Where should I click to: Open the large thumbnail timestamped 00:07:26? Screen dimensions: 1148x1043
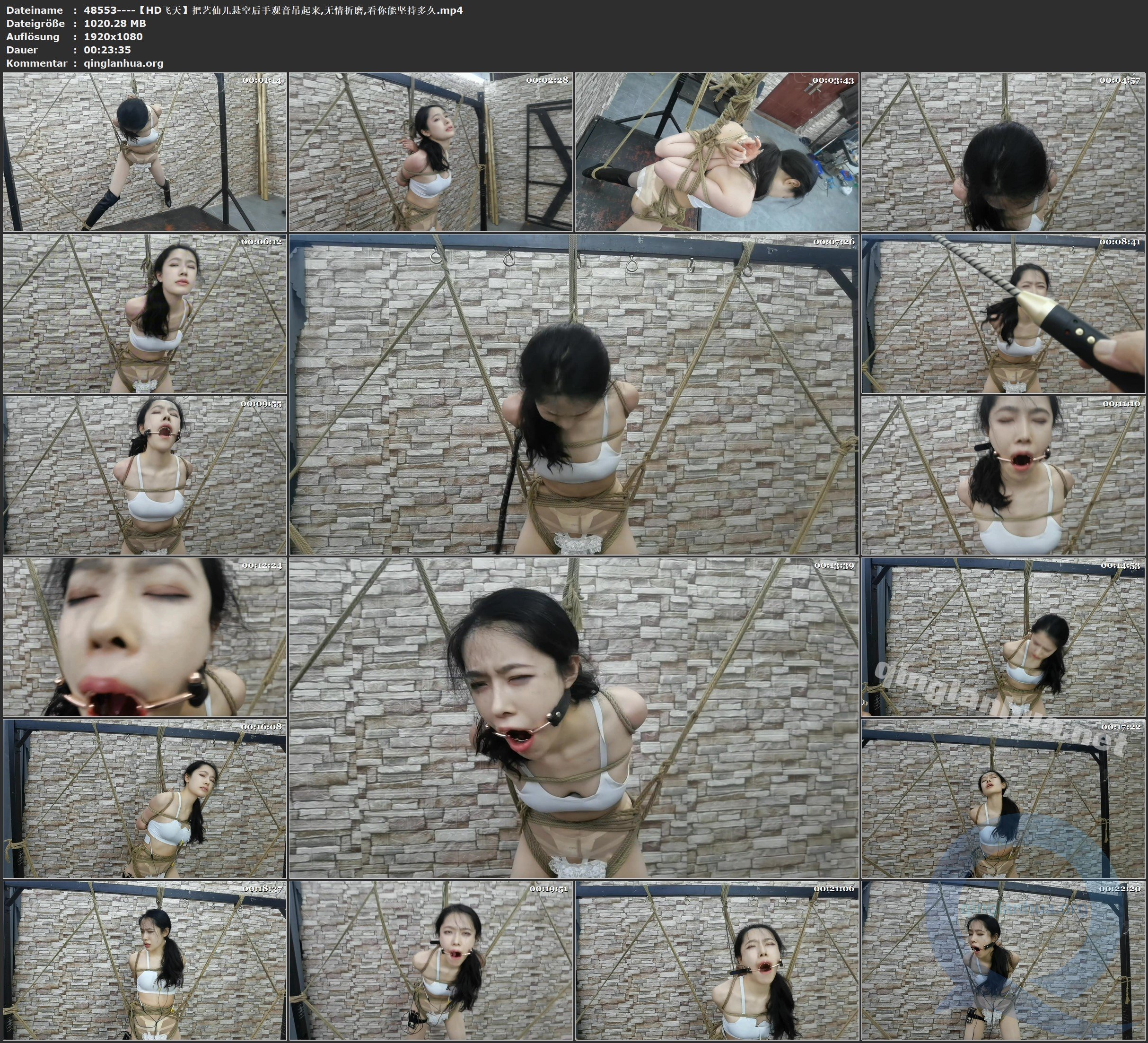point(573,394)
